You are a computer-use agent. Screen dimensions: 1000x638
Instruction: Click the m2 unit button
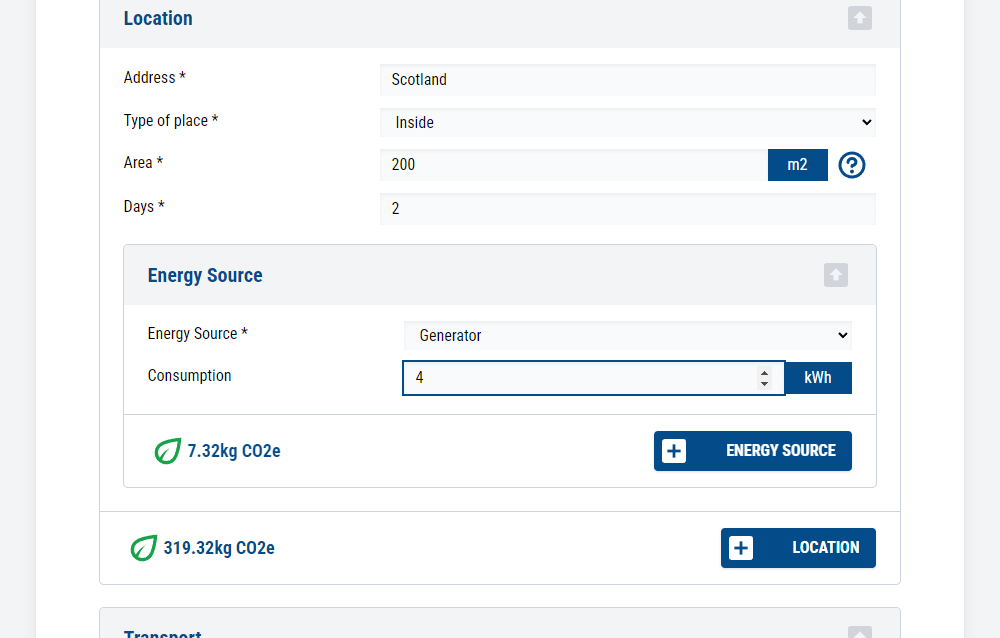pyautogui.click(x=797, y=164)
